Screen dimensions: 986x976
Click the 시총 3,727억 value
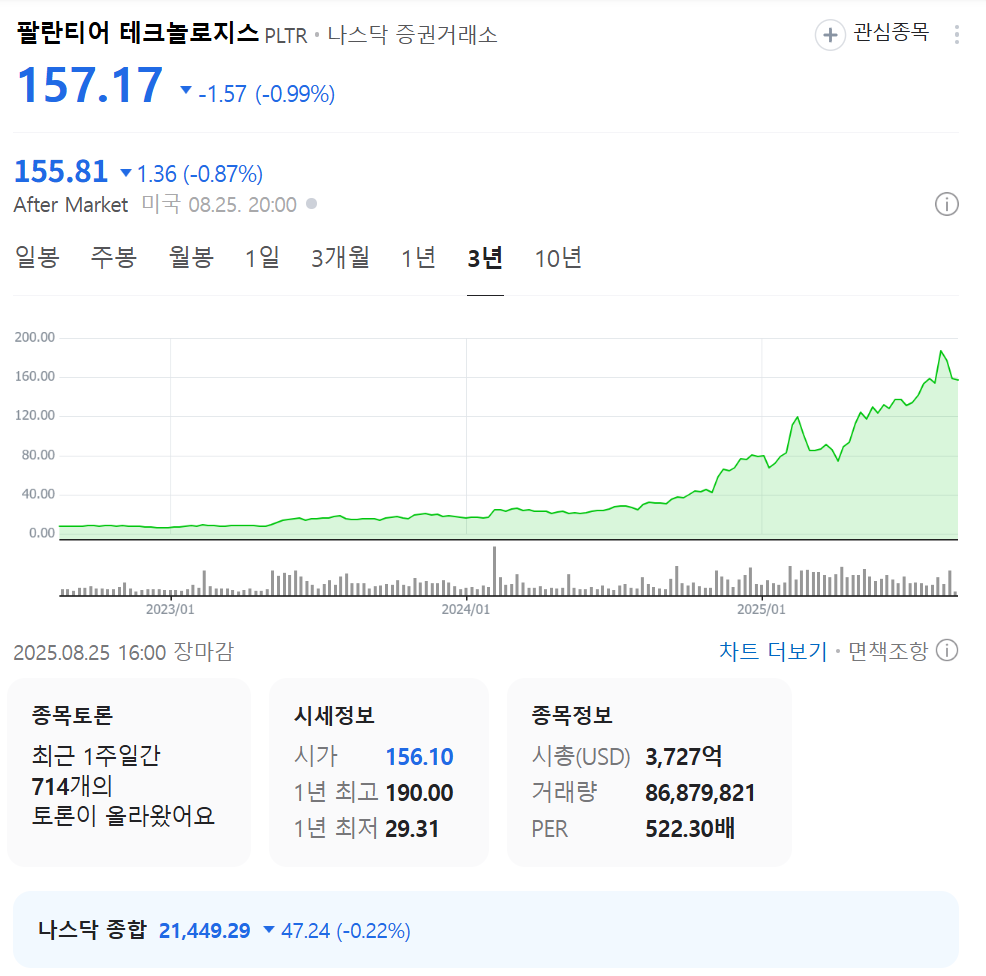(684, 757)
